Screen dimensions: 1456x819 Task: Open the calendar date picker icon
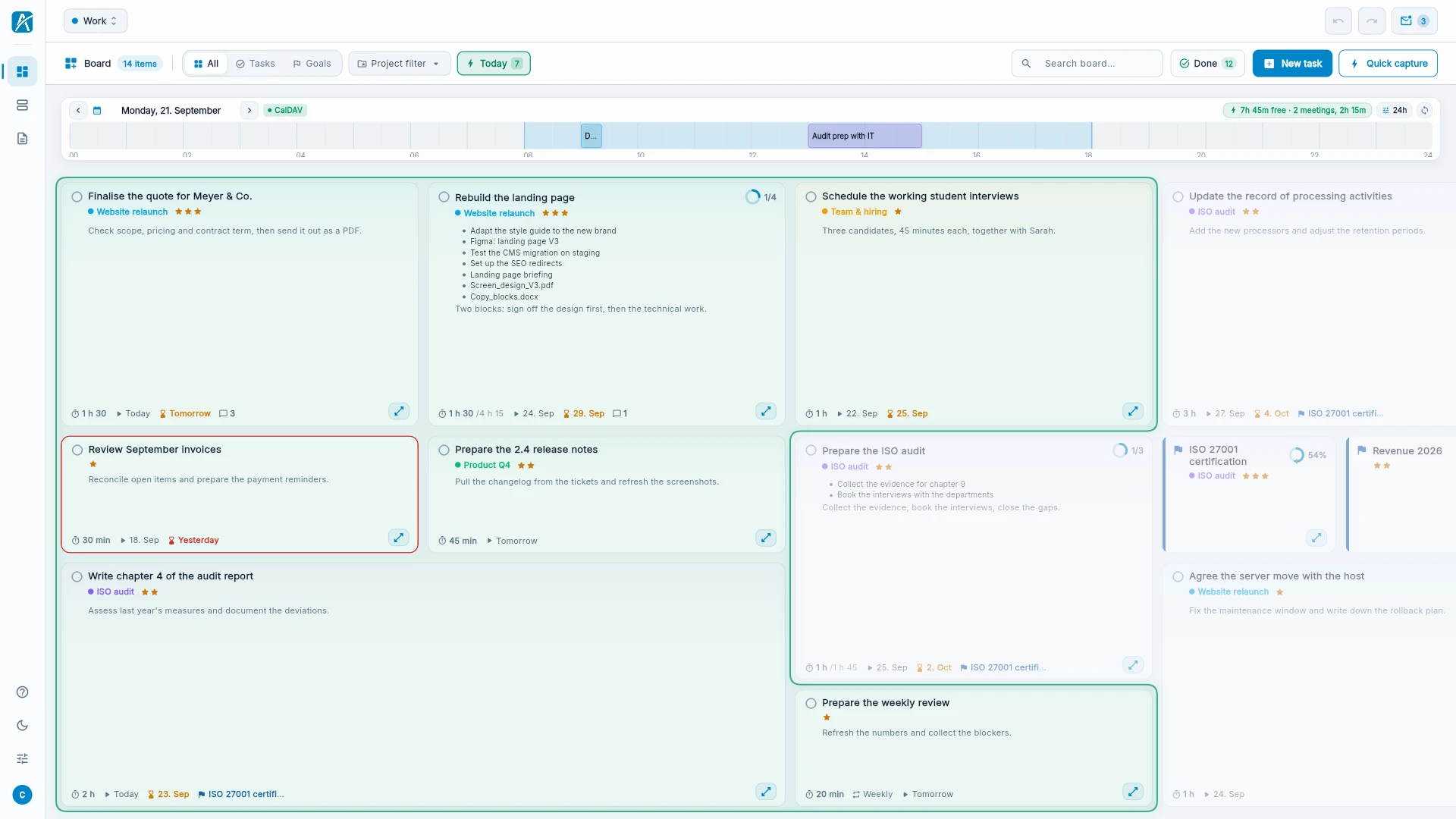coord(97,111)
